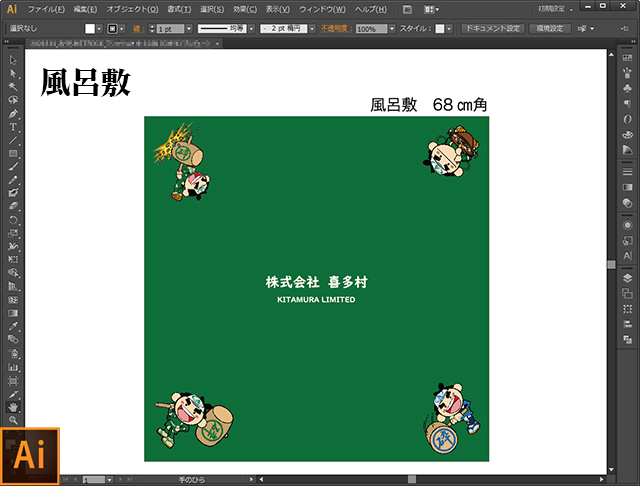Open the Brushes panel icon
Viewport: 640px width, 486px height.
[x=627, y=73]
